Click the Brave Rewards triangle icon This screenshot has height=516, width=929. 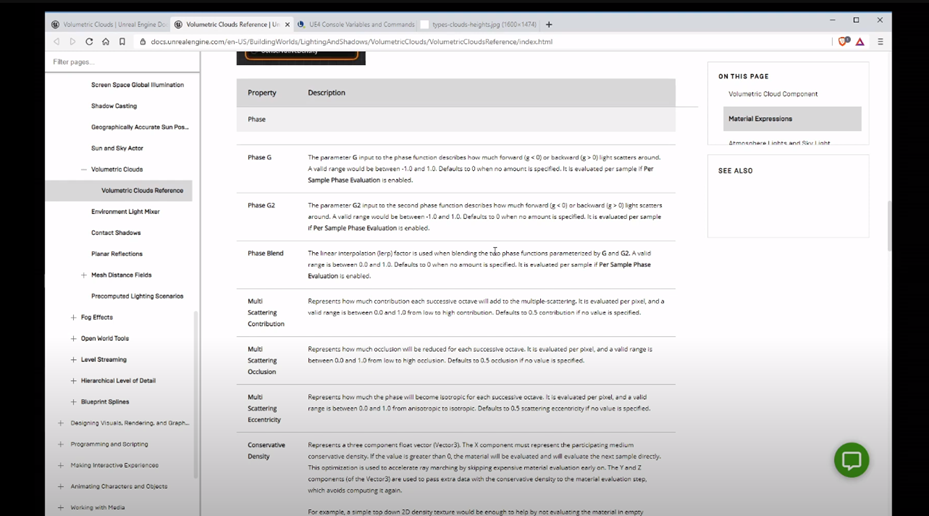pyautogui.click(x=860, y=41)
